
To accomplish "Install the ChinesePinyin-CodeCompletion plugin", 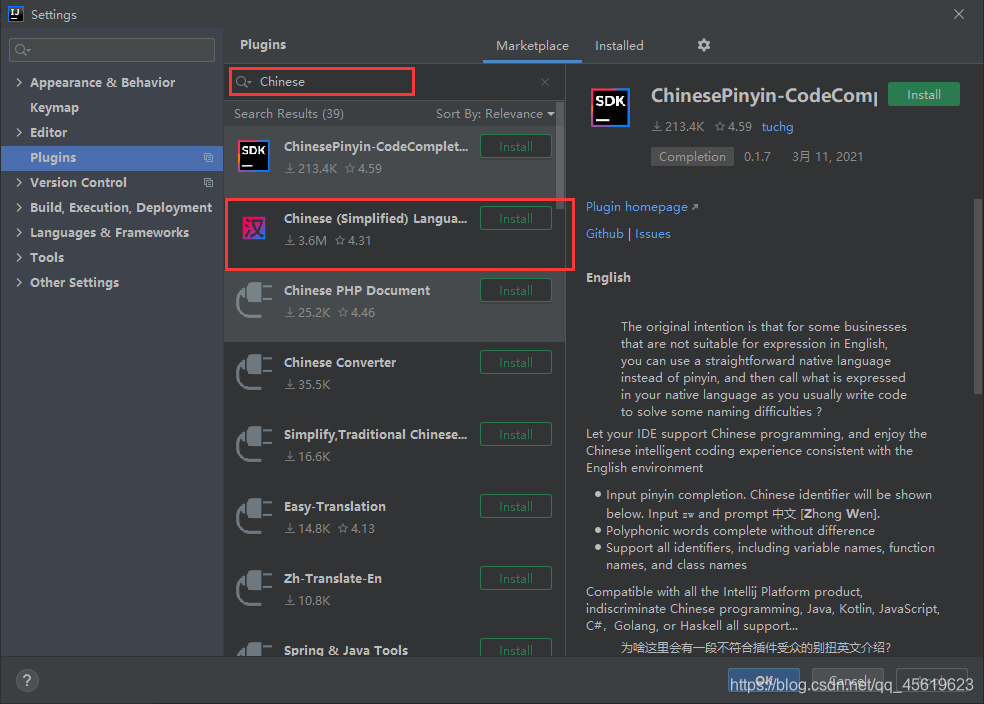I will pos(923,93).
